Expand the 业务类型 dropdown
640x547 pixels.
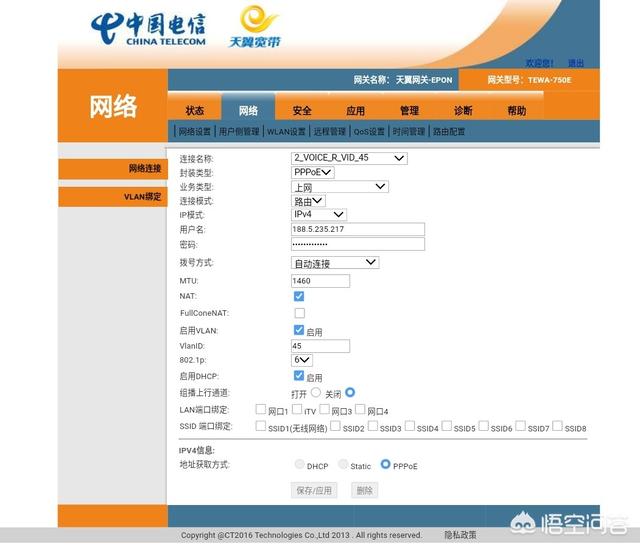[340, 187]
